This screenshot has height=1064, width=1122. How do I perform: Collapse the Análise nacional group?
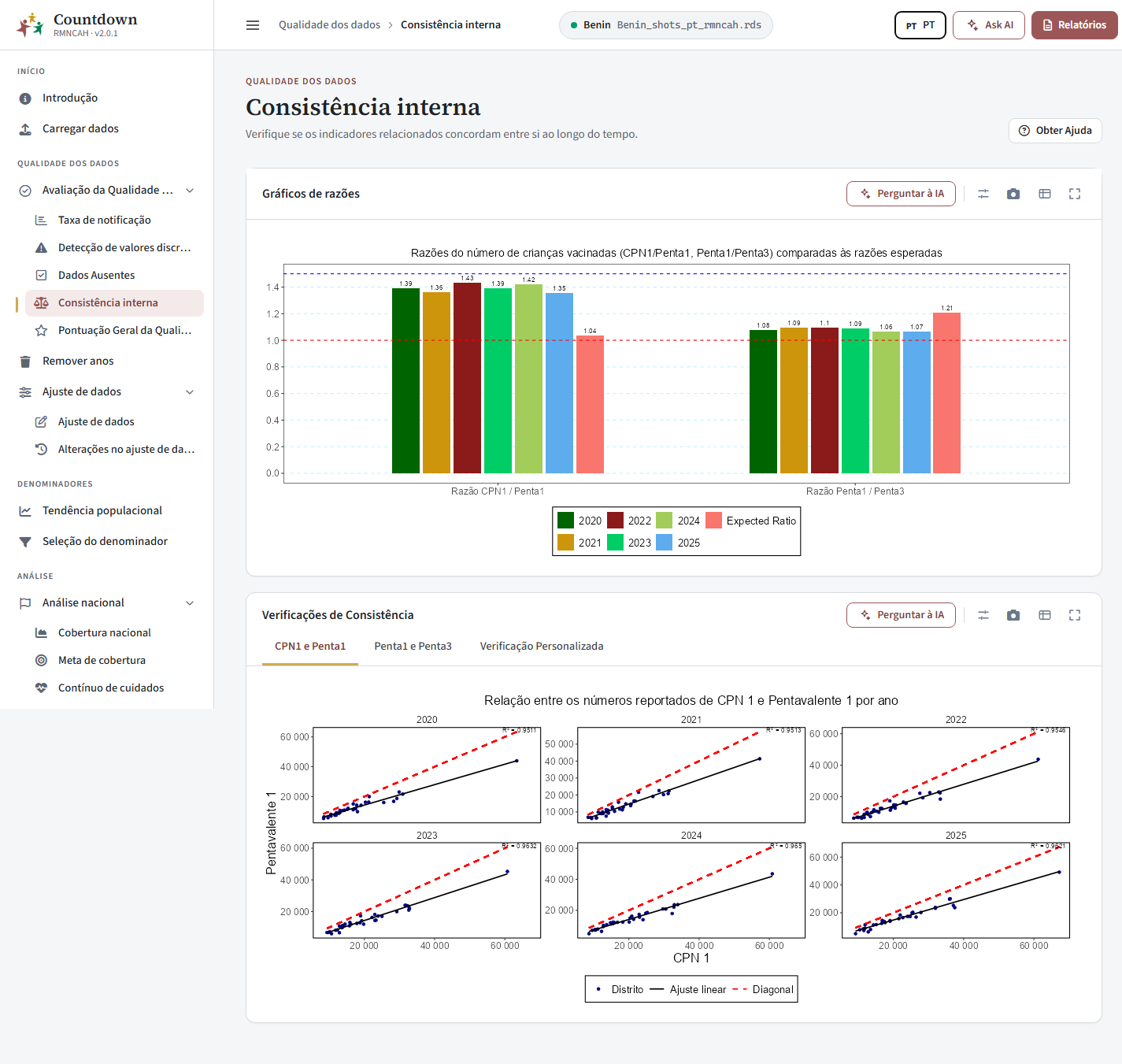tap(190, 603)
